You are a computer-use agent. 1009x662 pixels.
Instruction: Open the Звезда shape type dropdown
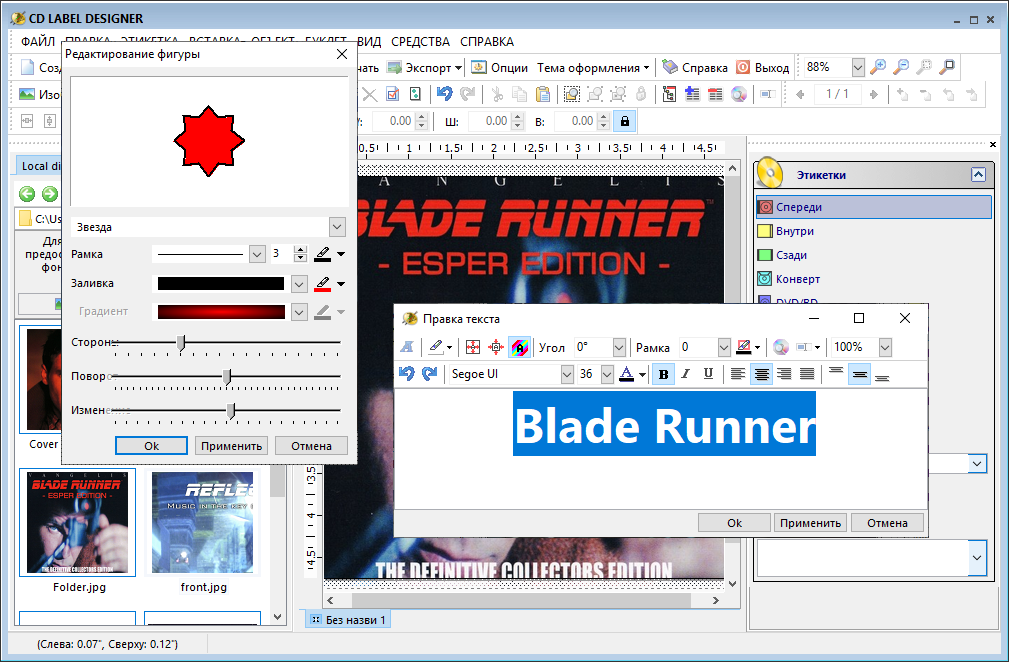click(337, 226)
